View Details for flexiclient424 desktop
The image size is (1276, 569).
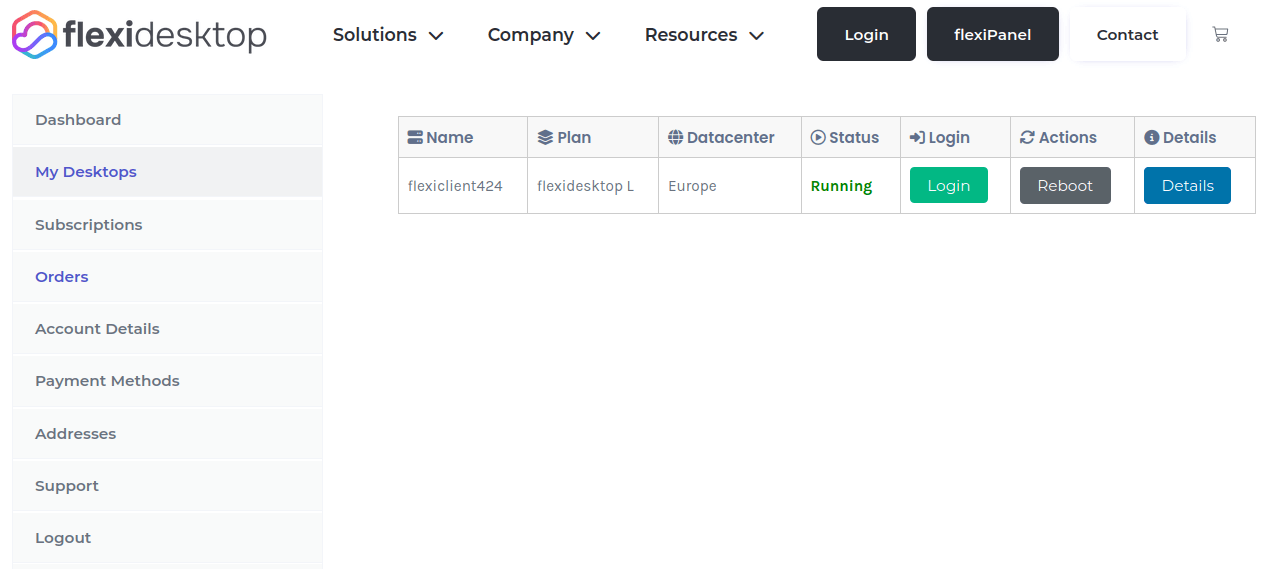[1187, 186]
